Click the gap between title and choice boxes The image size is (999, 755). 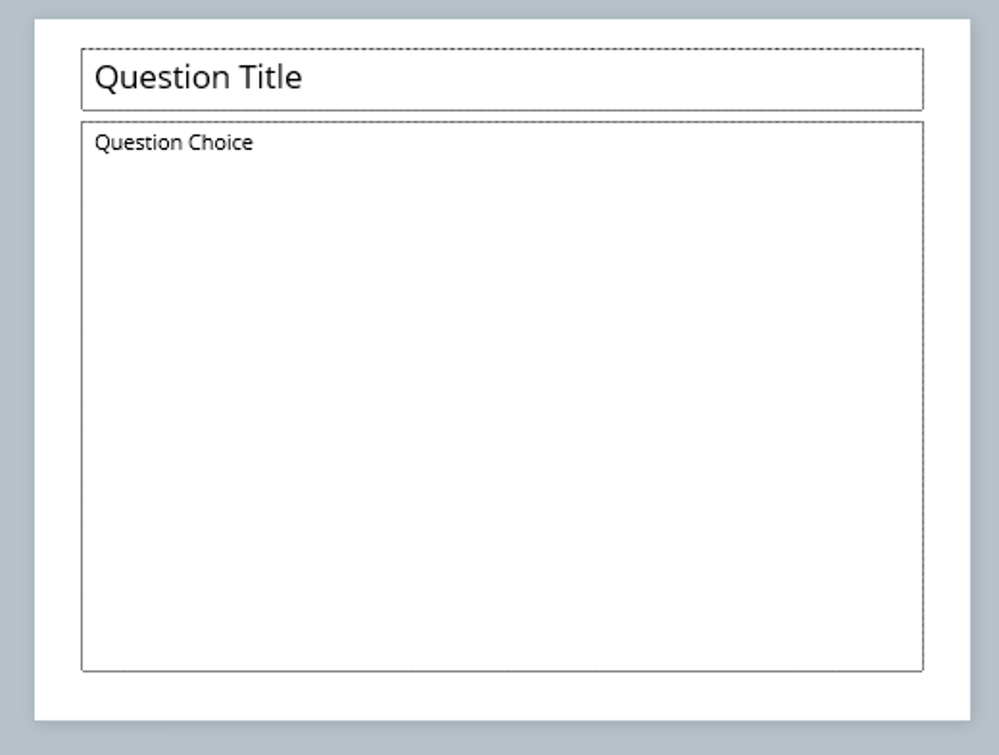tap(502, 116)
